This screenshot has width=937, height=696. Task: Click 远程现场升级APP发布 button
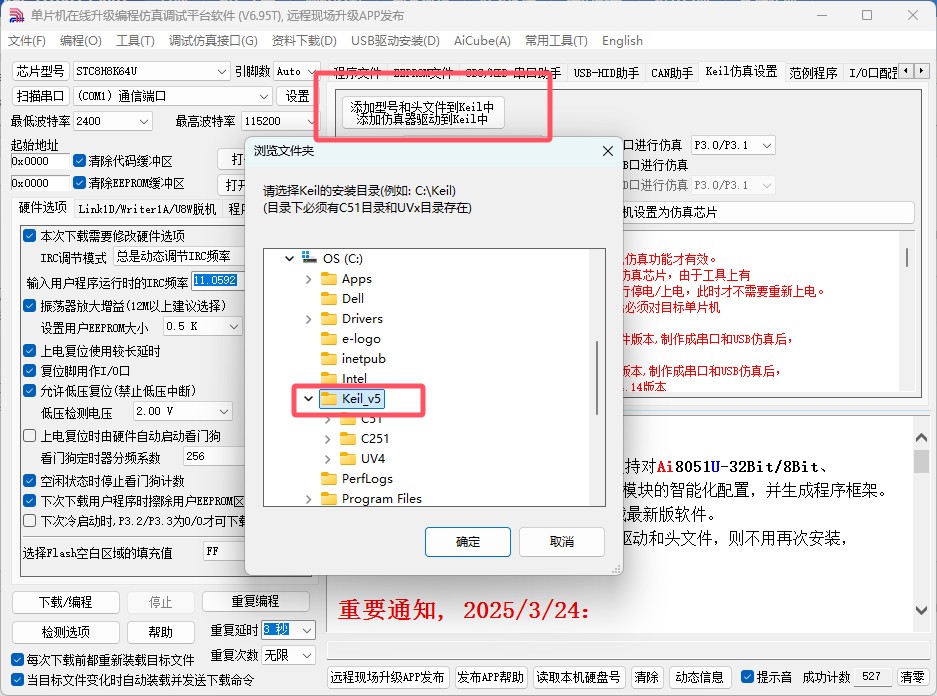click(387, 677)
